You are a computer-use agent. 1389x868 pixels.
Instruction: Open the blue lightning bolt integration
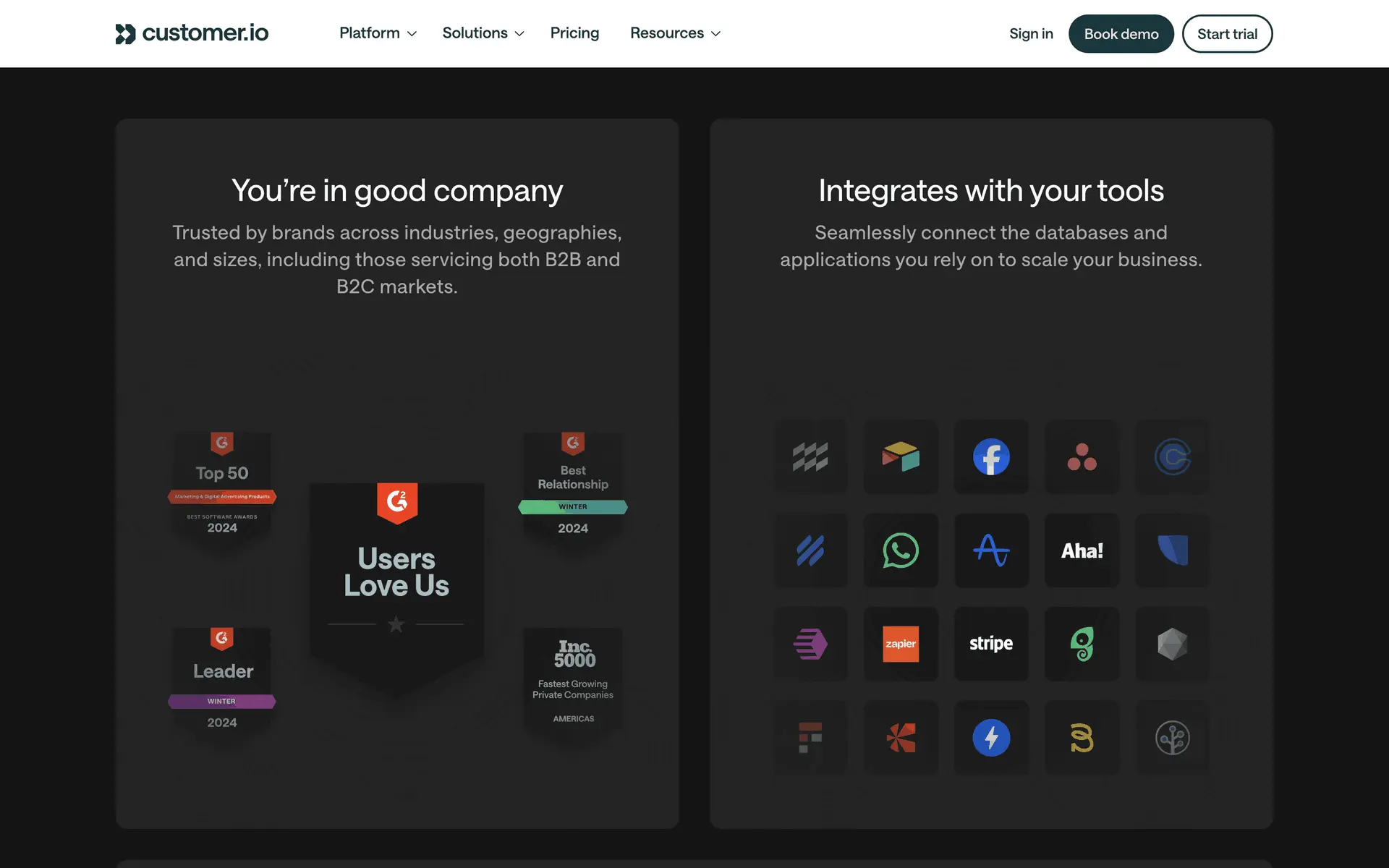(991, 738)
